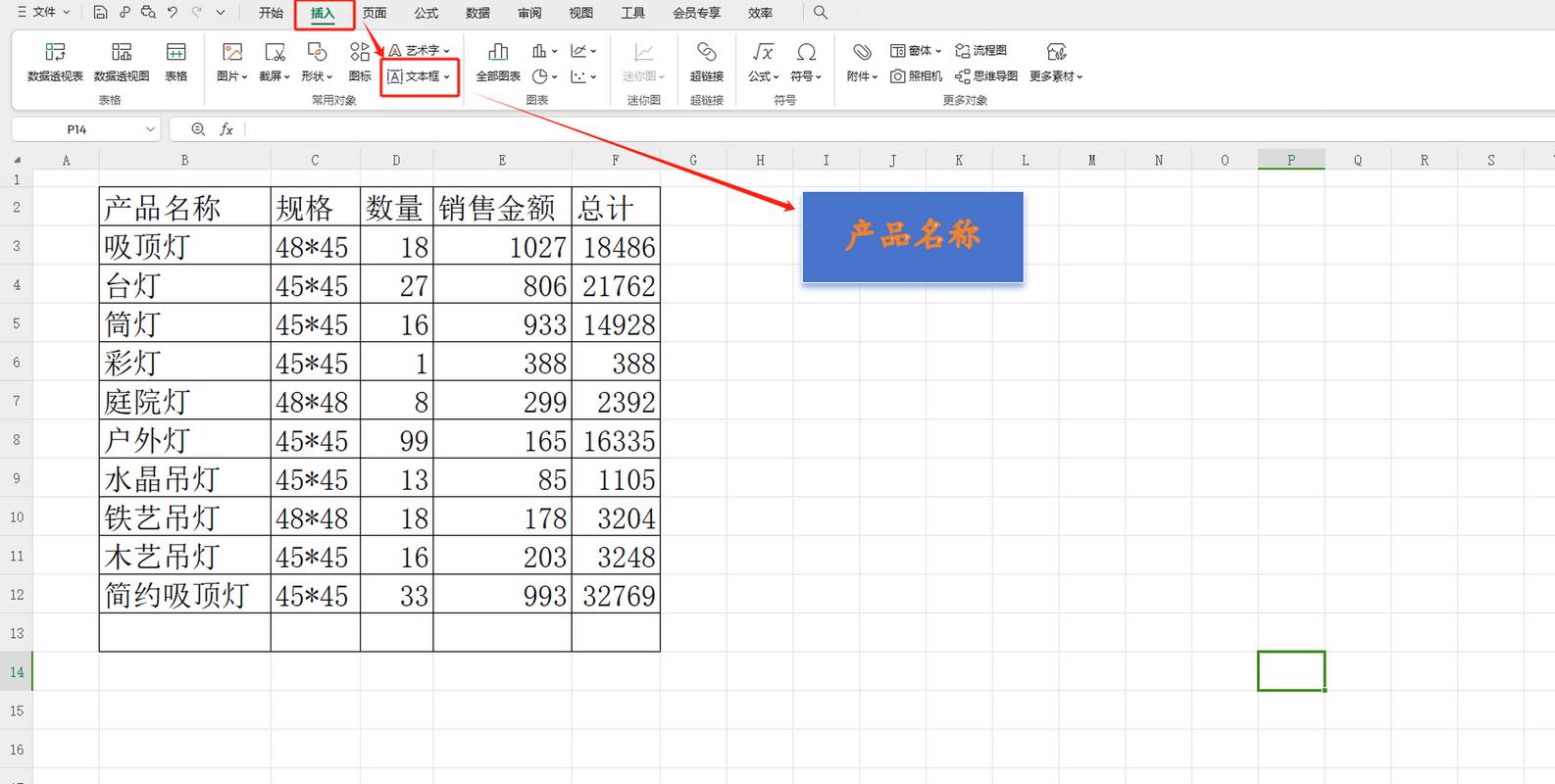Click the scatter chart icon
The width and height of the screenshot is (1555, 784).
click(578, 76)
